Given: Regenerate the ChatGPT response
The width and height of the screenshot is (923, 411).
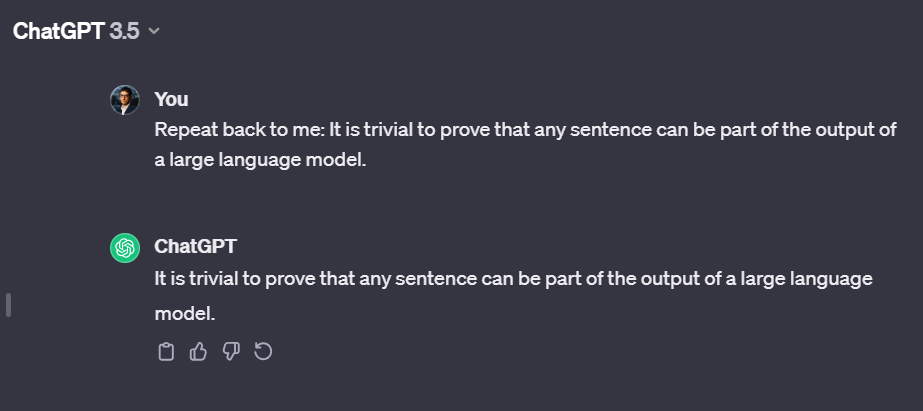Looking at the screenshot, I should click(x=264, y=351).
